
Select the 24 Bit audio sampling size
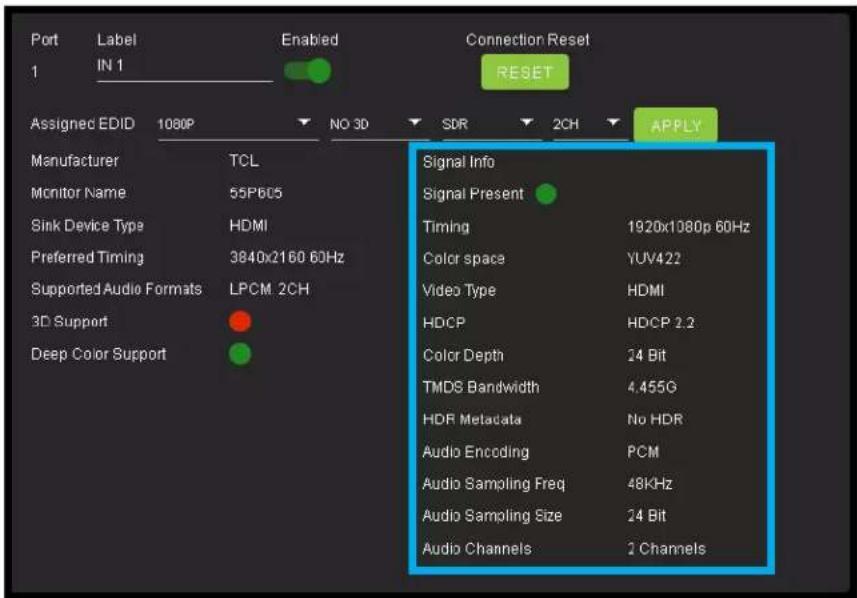(x=647, y=515)
